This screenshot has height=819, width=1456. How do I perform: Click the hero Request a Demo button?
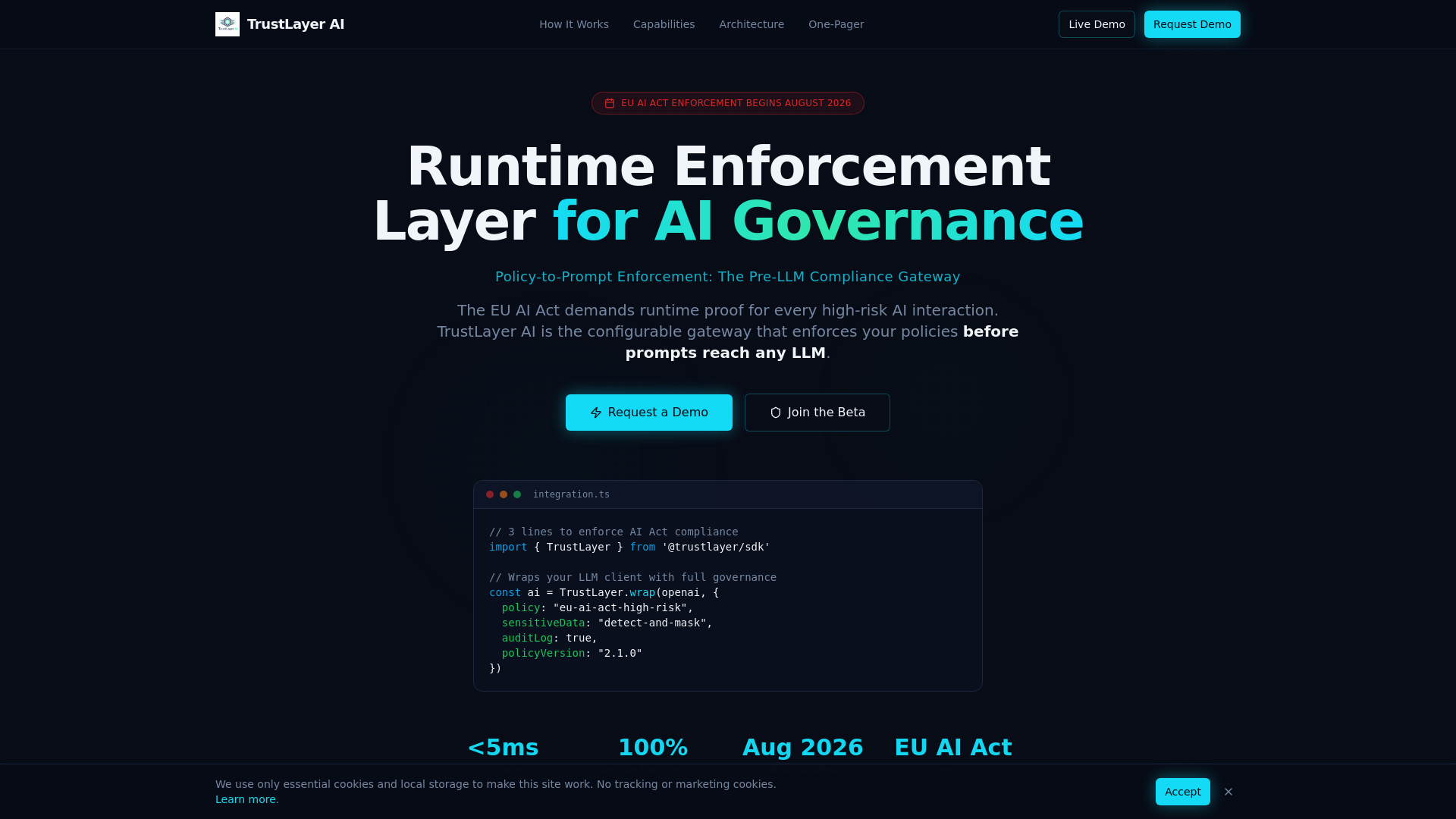[649, 413]
